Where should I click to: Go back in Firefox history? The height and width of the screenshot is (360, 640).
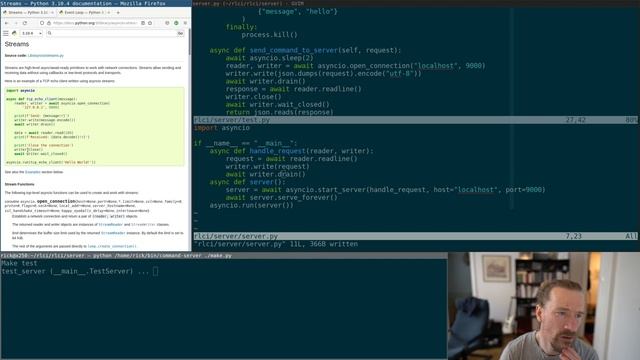click(x=6, y=23)
